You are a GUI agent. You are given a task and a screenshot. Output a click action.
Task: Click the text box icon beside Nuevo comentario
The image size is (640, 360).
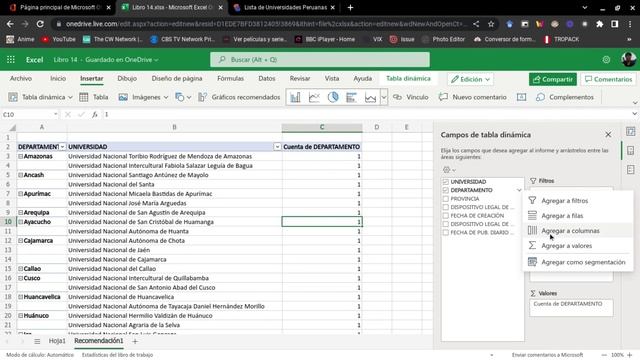point(521,97)
